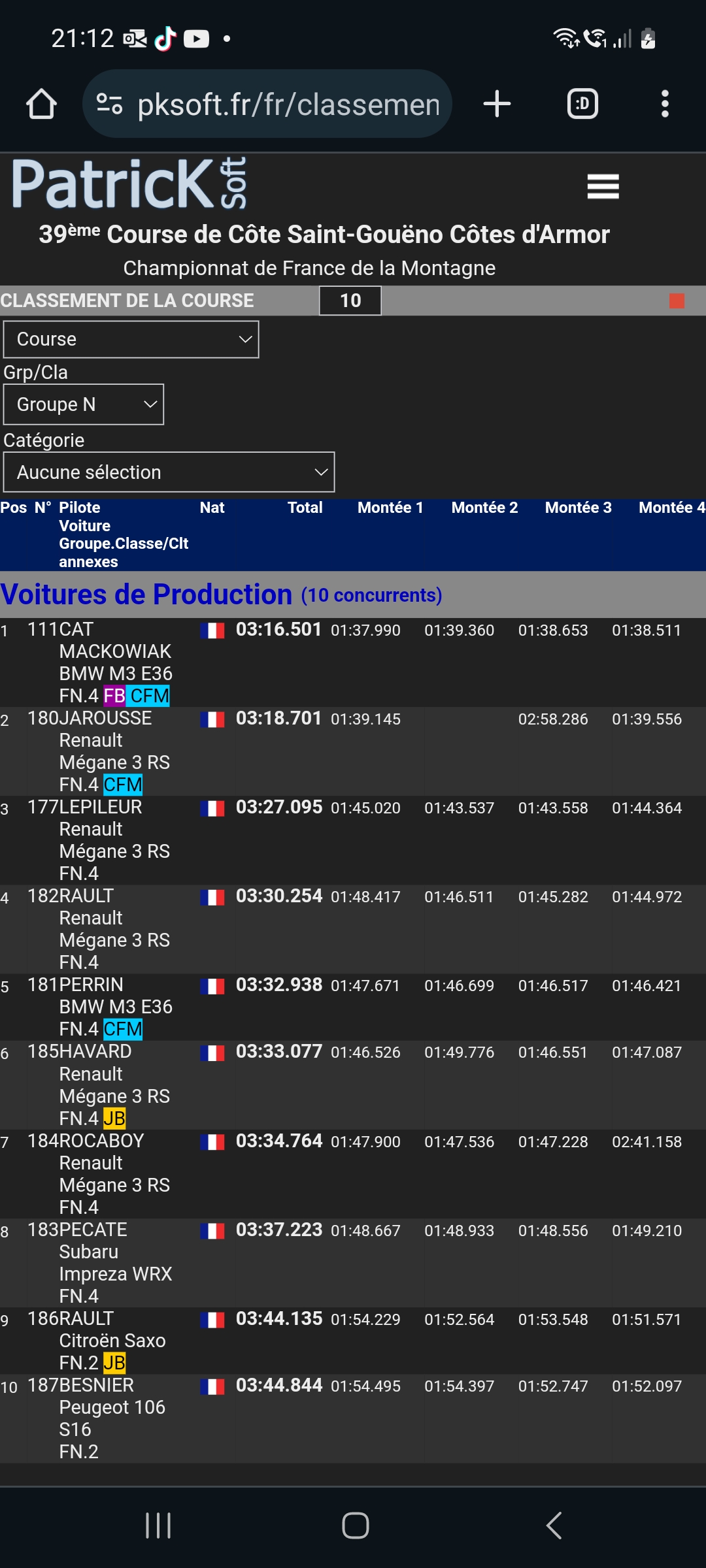Tap the address bar URL pksoft.fr
706x1568 pixels.
point(288,105)
